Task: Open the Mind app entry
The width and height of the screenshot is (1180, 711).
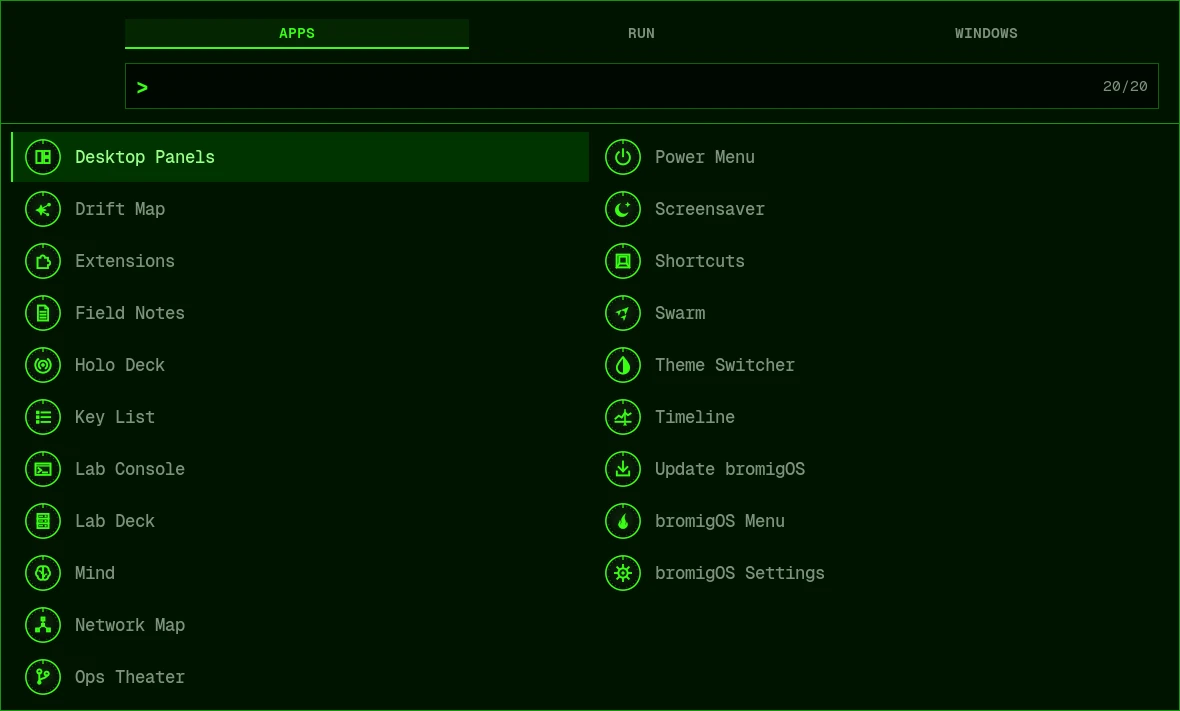Action: [x=300, y=573]
